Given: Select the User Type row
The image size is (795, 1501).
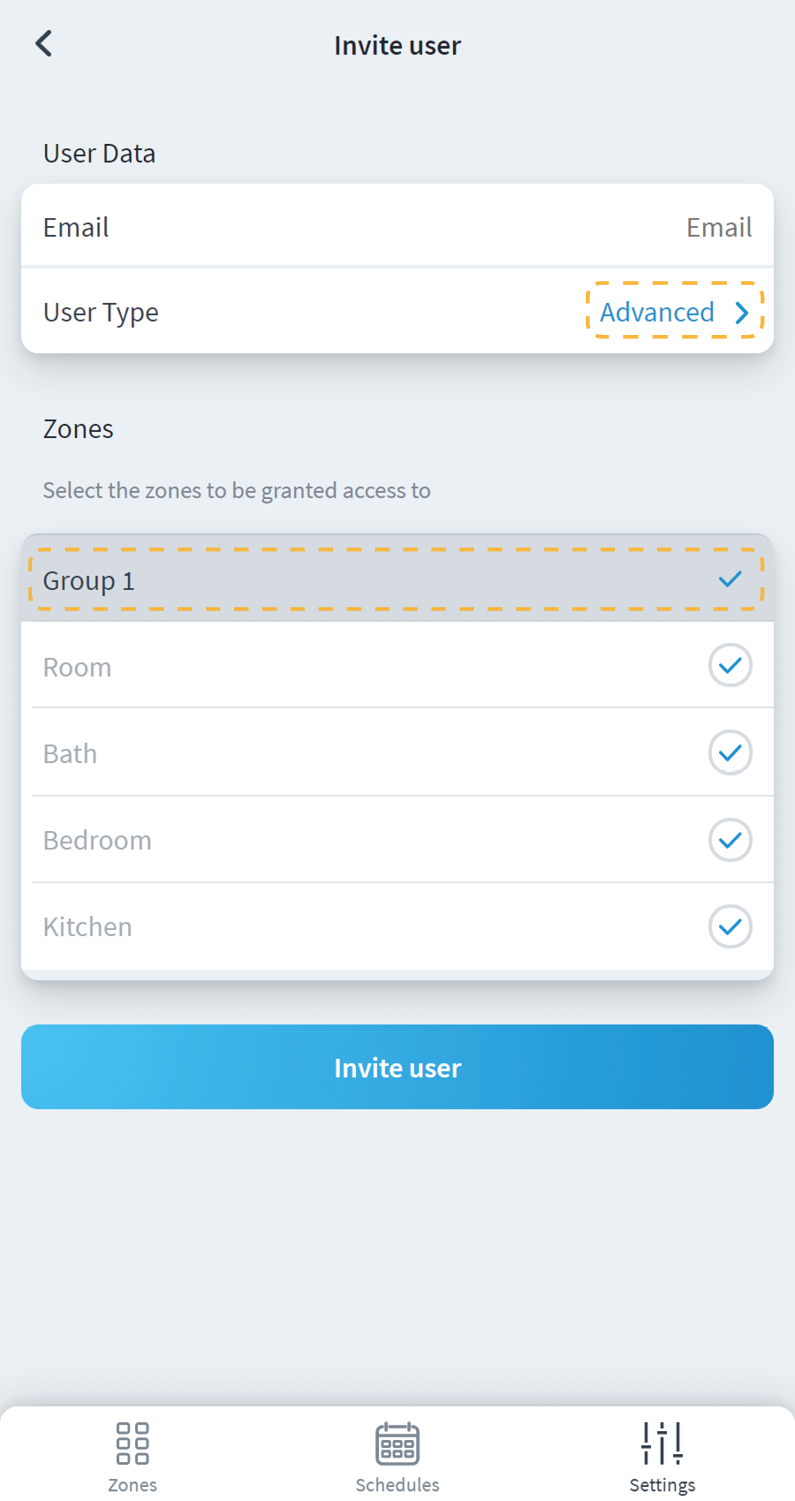Looking at the screenshot, I should coord(100,312).
